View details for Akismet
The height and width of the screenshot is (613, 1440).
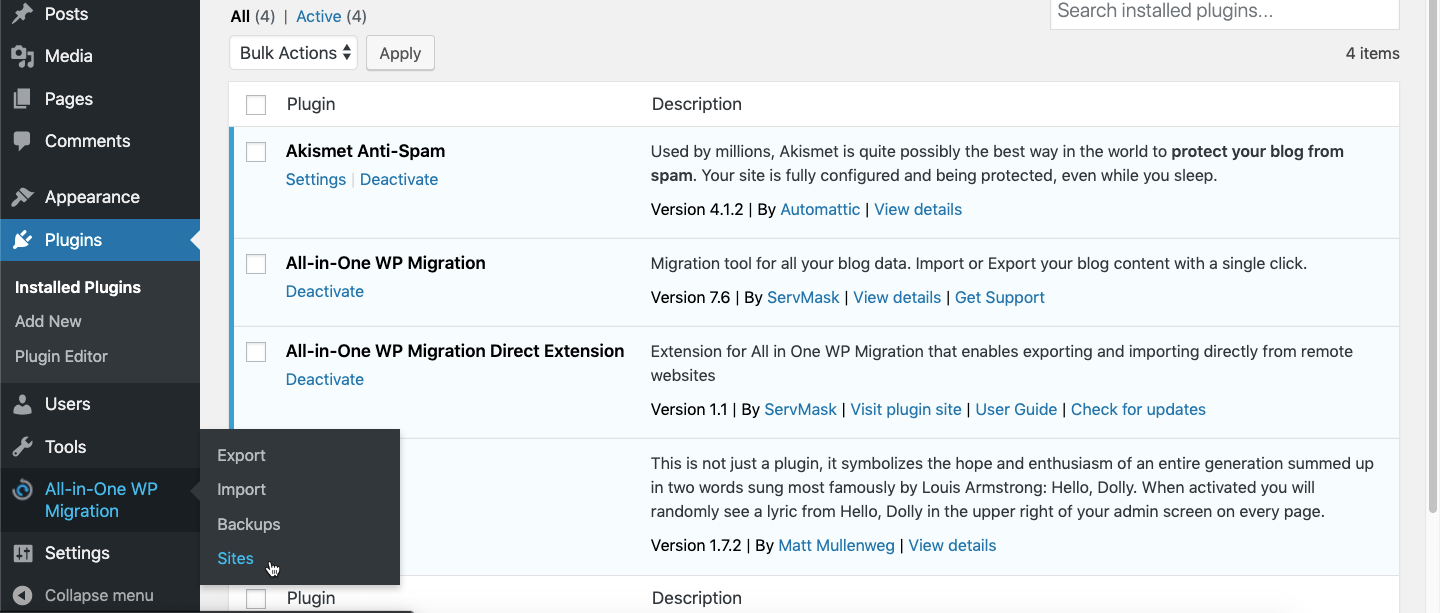click(918, 209)
